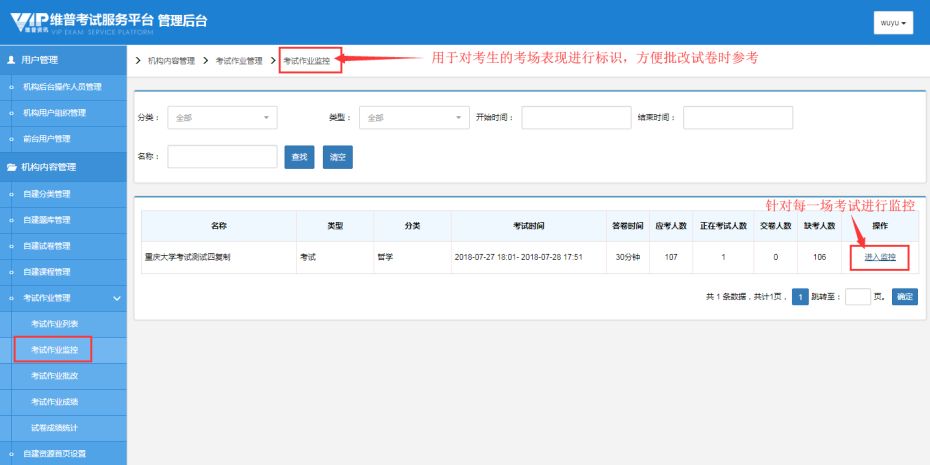Click the 缺考人数 column header
Viewport: 930px width, 465px height.
pos(820,226)
